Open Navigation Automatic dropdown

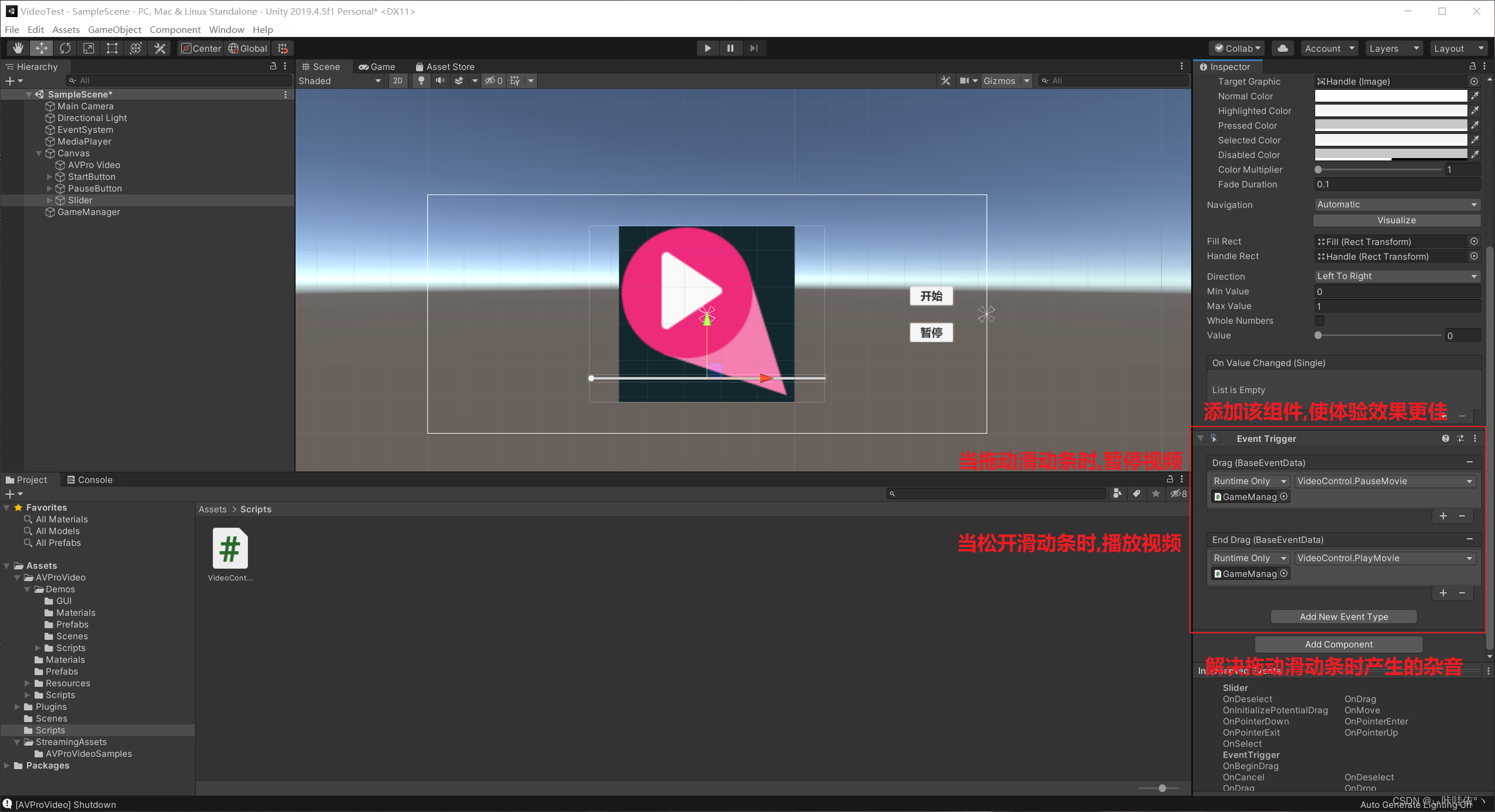click(x=1397, y=204)
